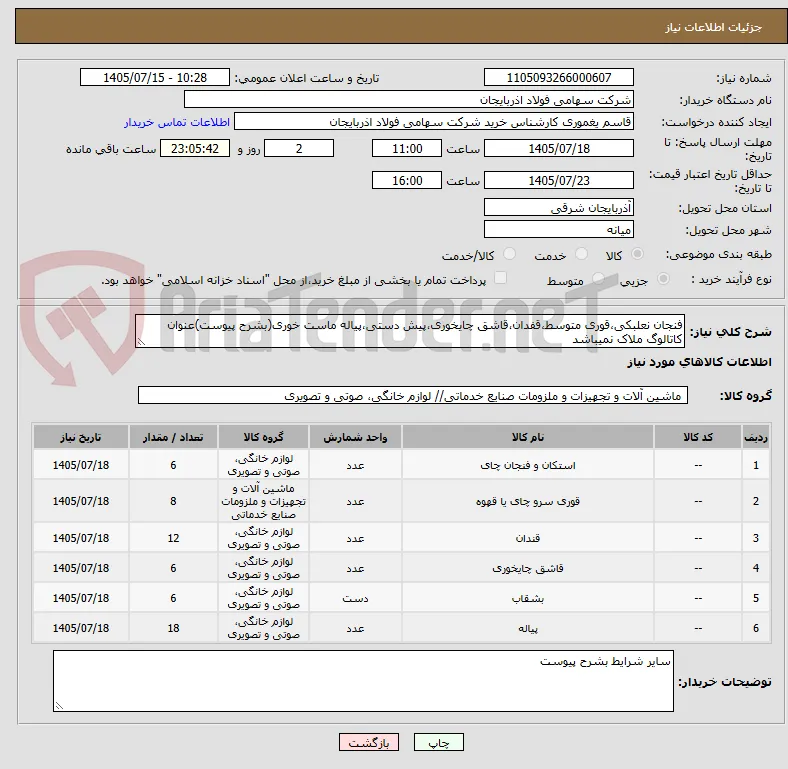Screen dimensions: 788x769
Task: Select the کالا radio button
Action: (637, 254)
